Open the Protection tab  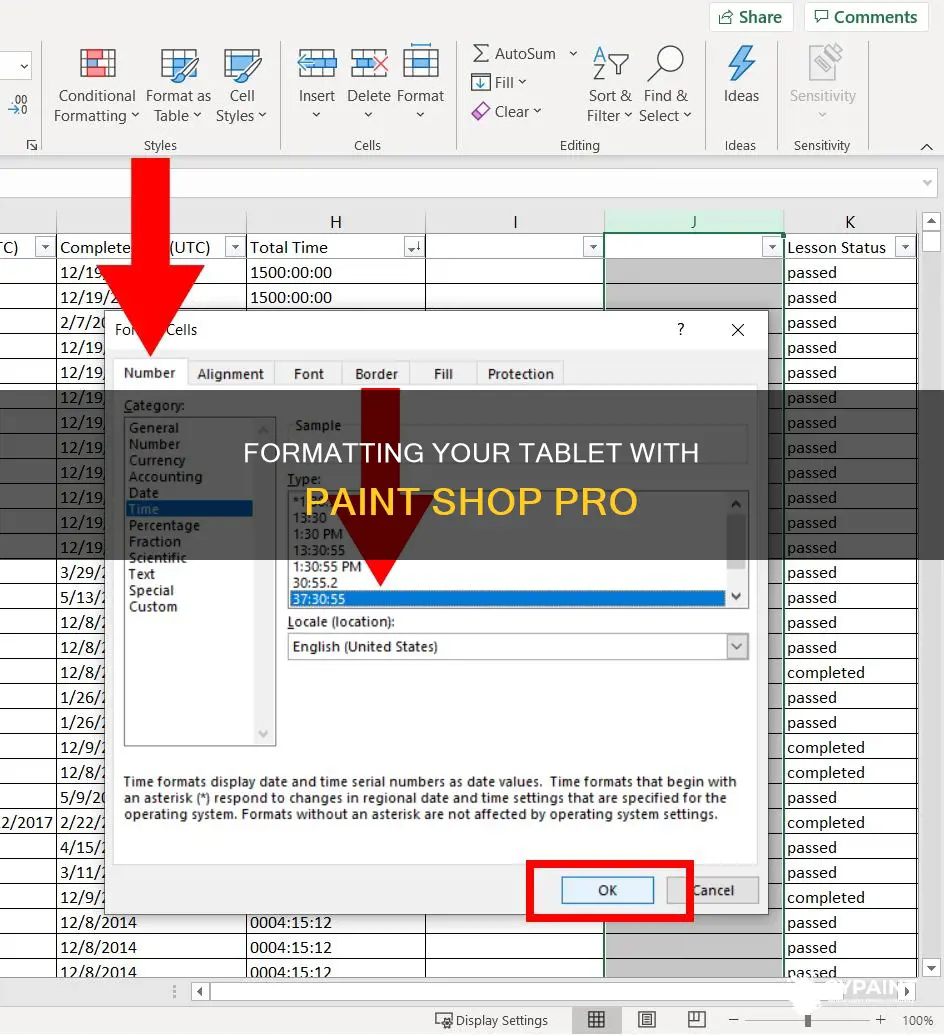(520, 374)
